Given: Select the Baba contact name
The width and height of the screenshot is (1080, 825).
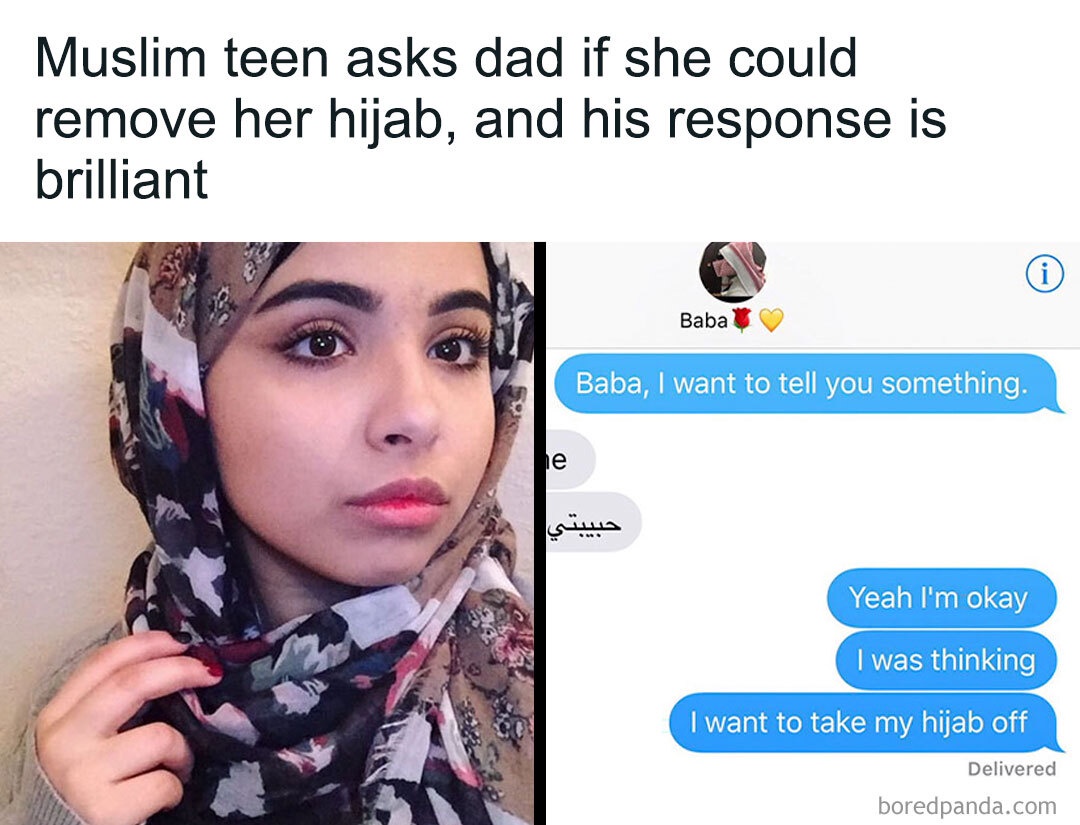Looking at the screenshot, I should coord(703,321).
